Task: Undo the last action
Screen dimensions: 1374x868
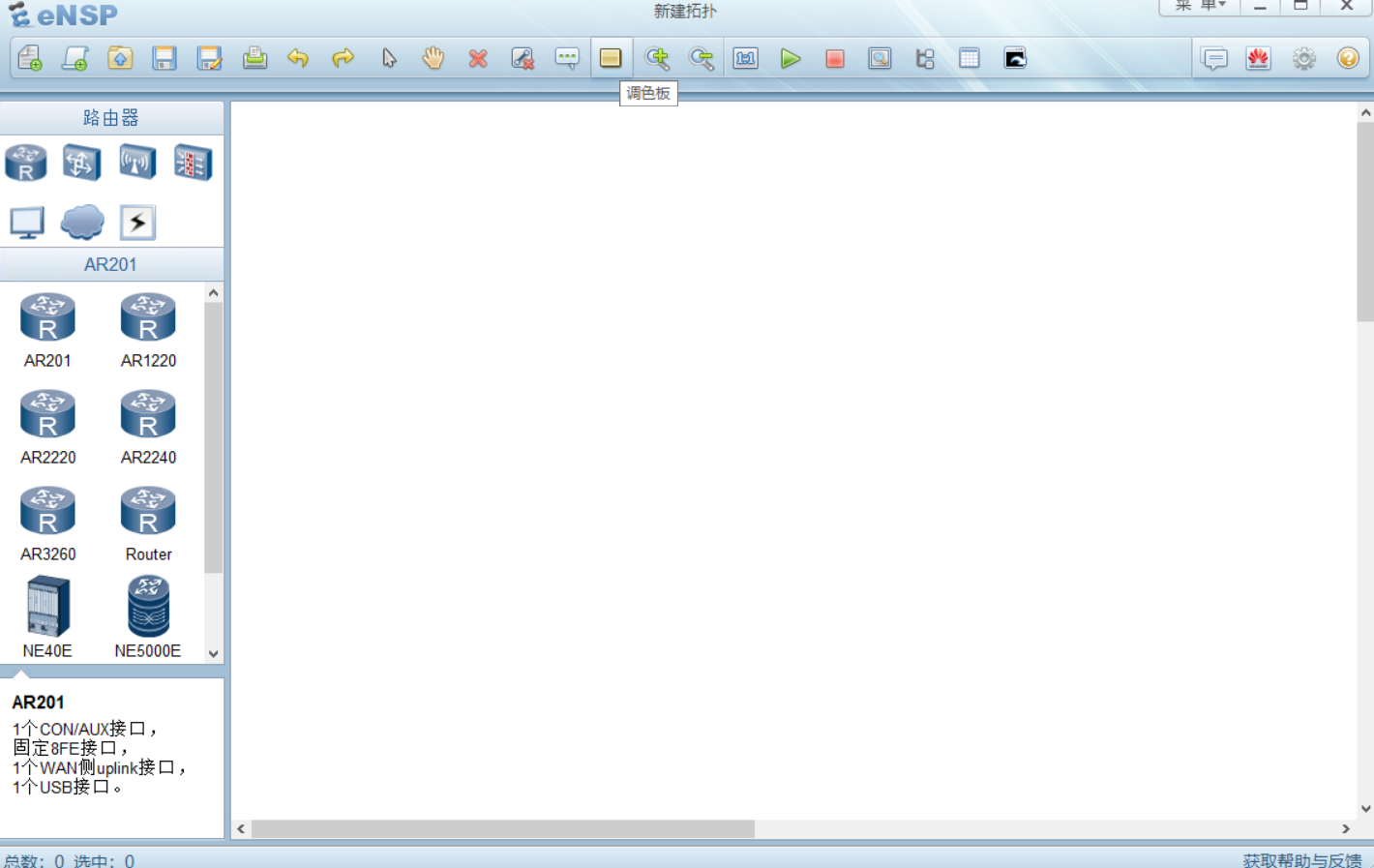Action: (298, 58)
